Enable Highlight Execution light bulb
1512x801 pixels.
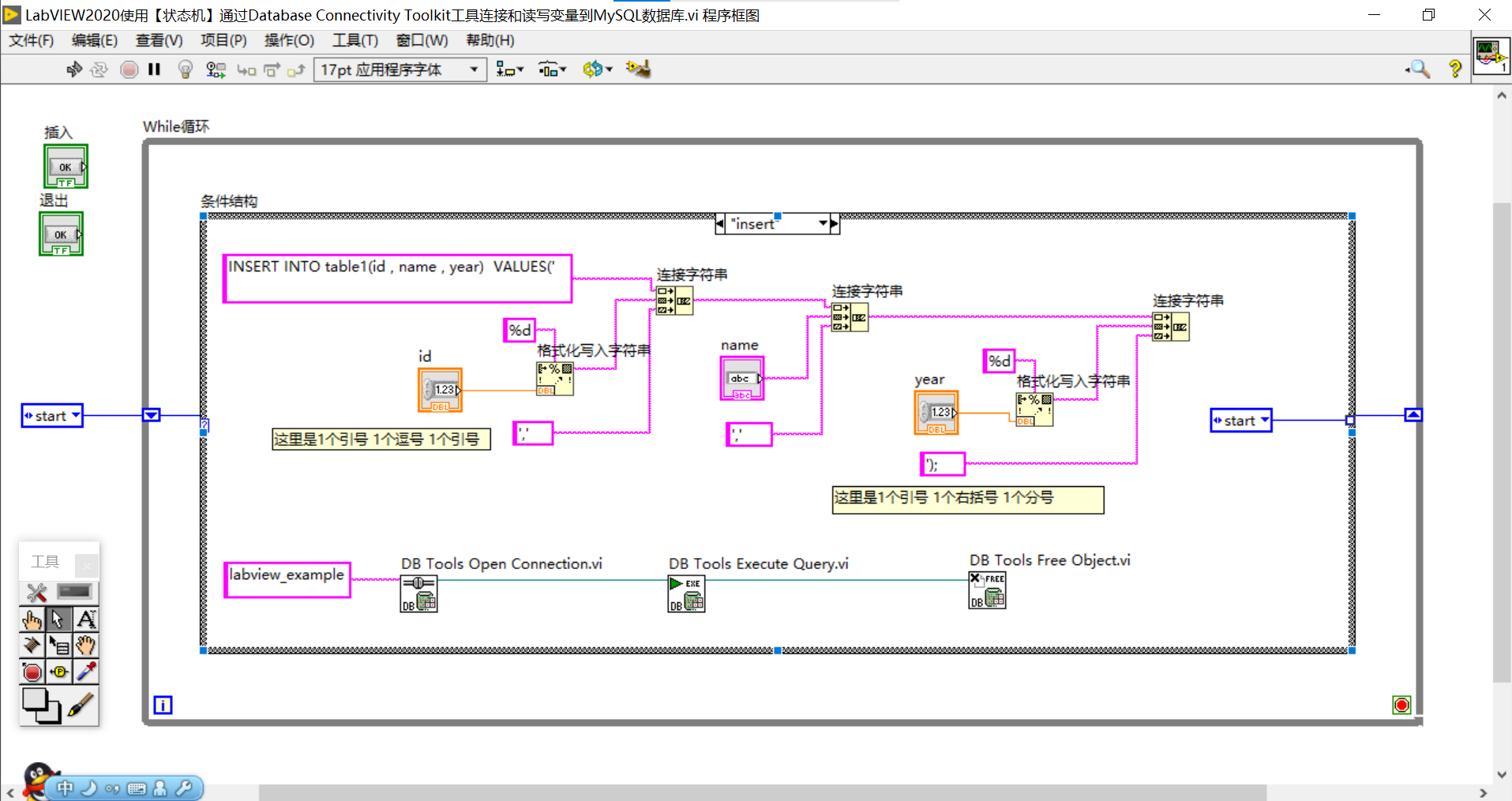click(x=185, y=69)
